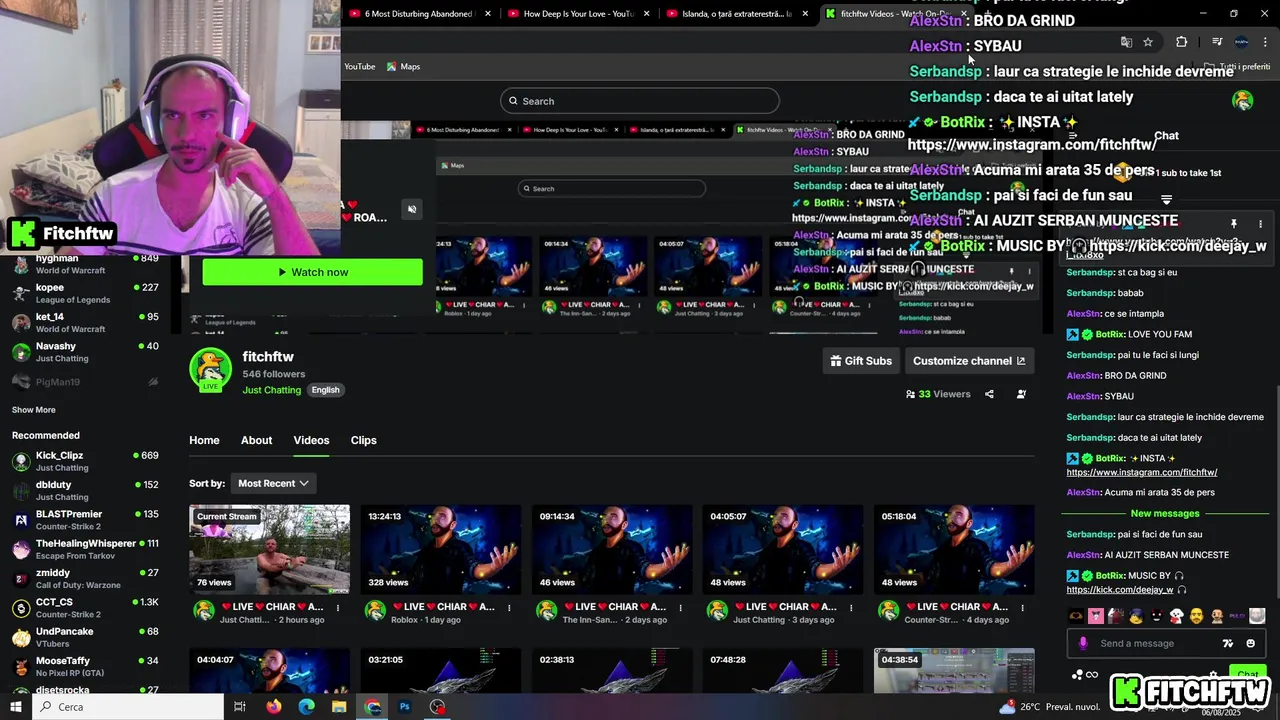
Task: Click the microphone icon in message box
Action: [1083, 643]
